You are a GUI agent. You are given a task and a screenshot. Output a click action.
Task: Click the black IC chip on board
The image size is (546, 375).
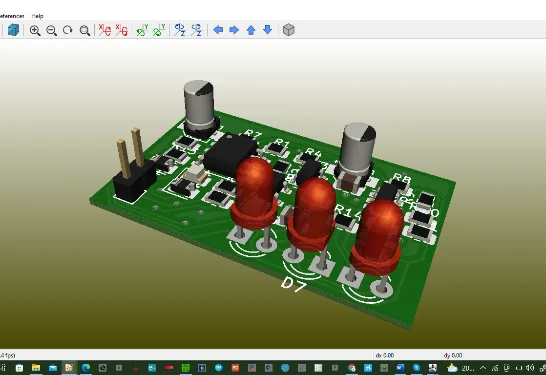pyautogui.click(x=230, y=154)
